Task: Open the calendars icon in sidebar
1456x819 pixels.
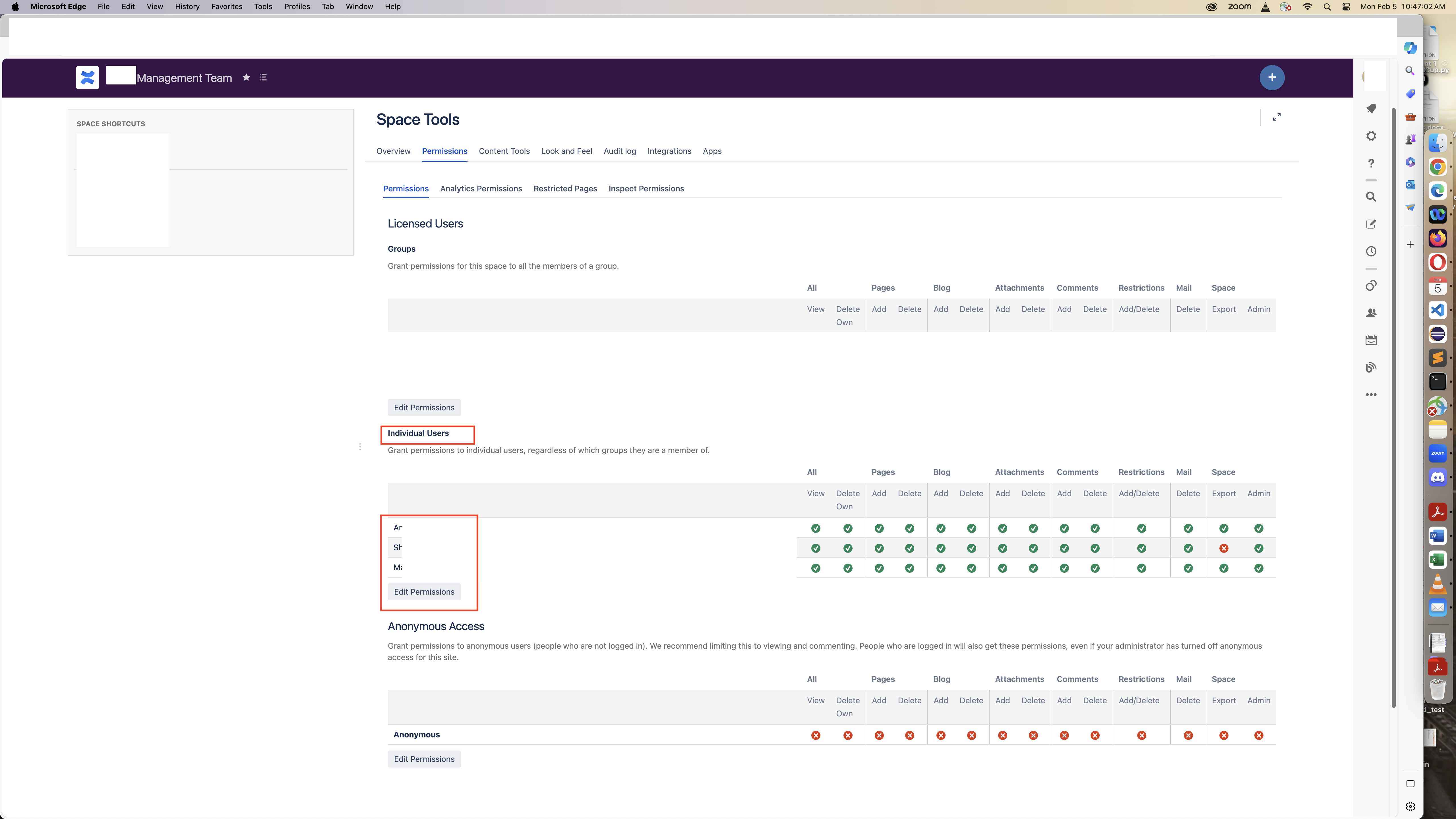Action: [x=1371, y=340]
